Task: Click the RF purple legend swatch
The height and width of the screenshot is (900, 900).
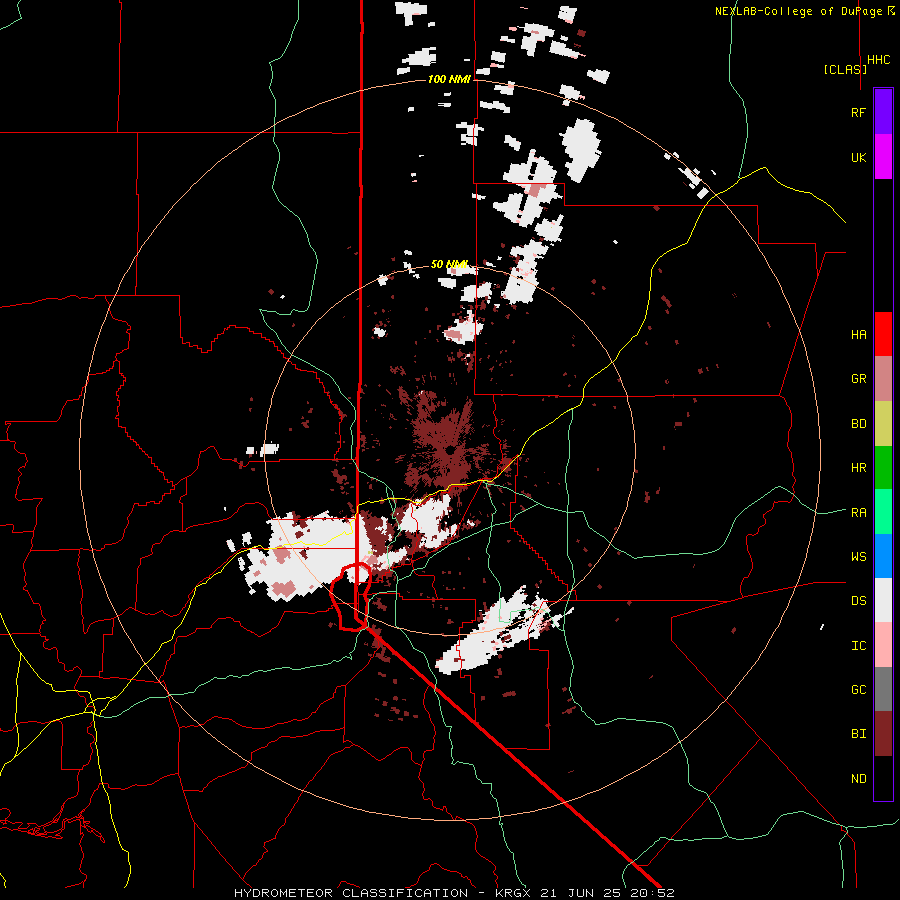Action: coord(883,112)
